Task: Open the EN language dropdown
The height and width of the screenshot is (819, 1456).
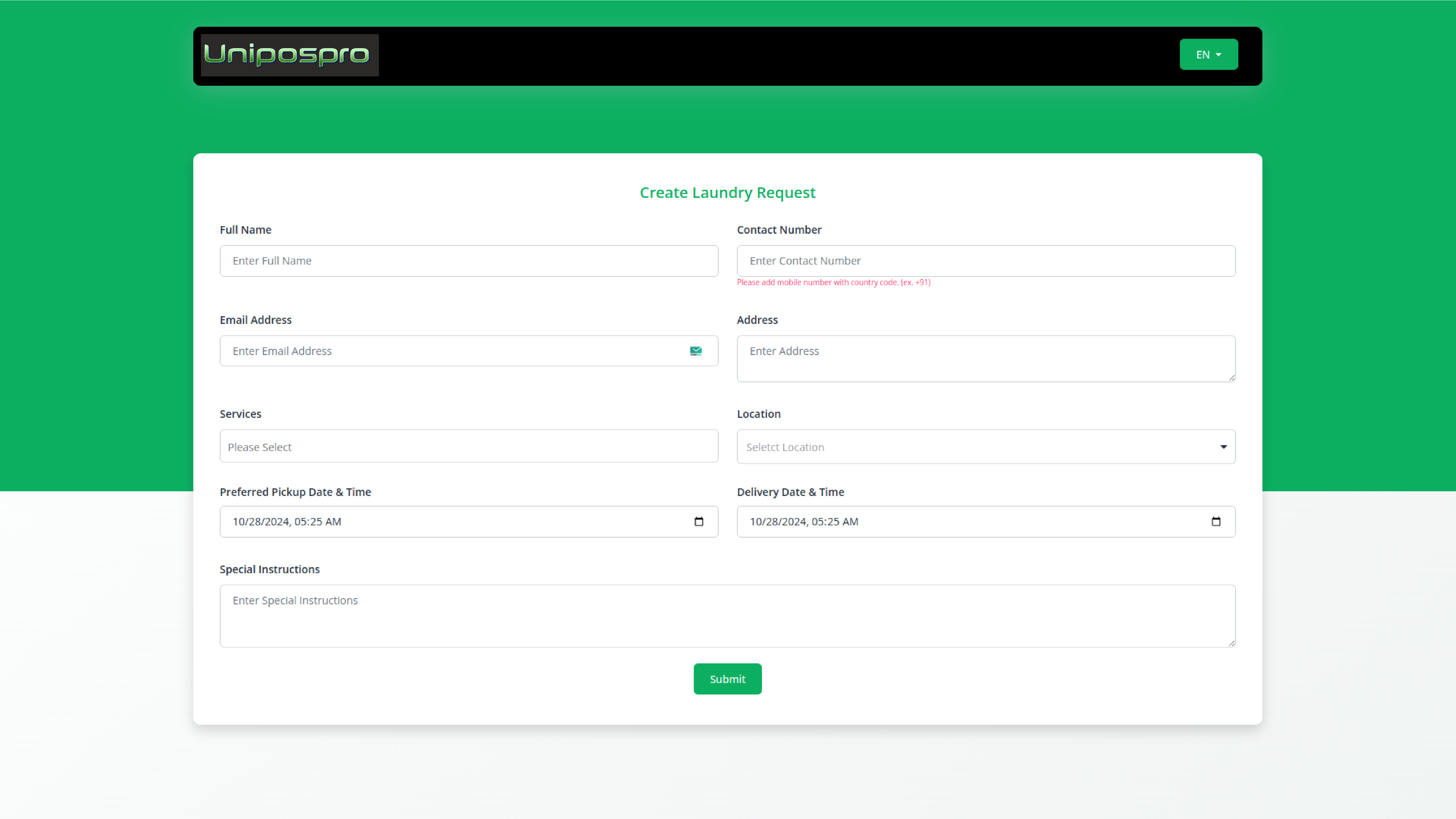Action: coord(1208,55)
